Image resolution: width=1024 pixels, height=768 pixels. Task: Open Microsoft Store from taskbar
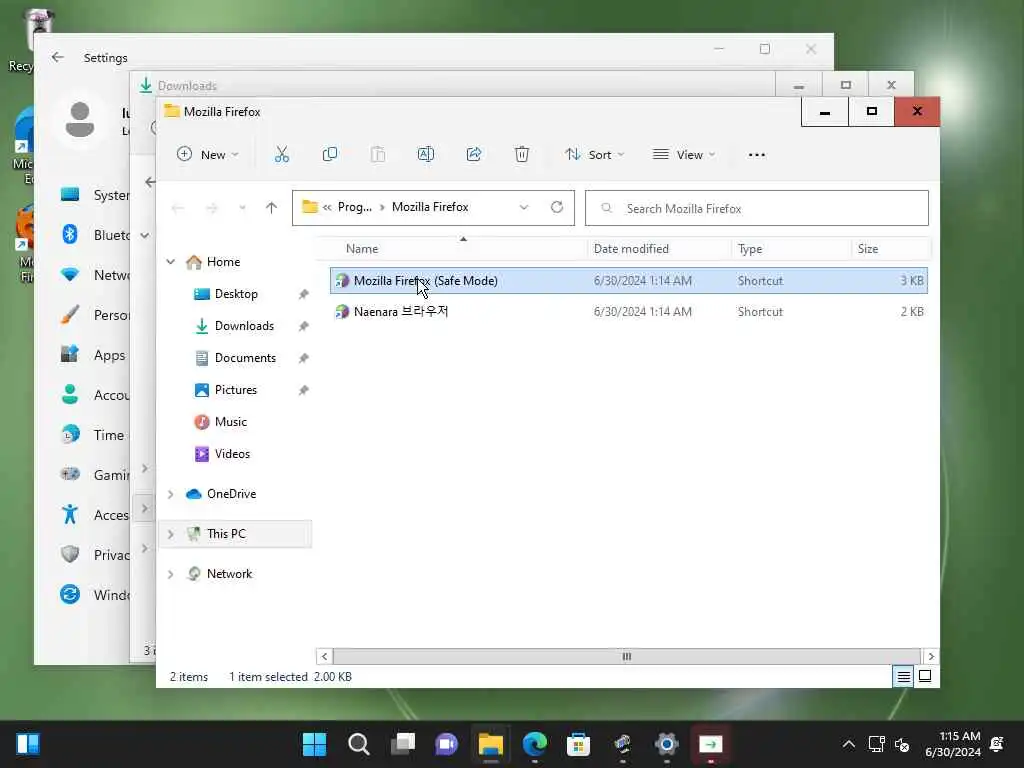pyautogui.click(x=578, y=744)
